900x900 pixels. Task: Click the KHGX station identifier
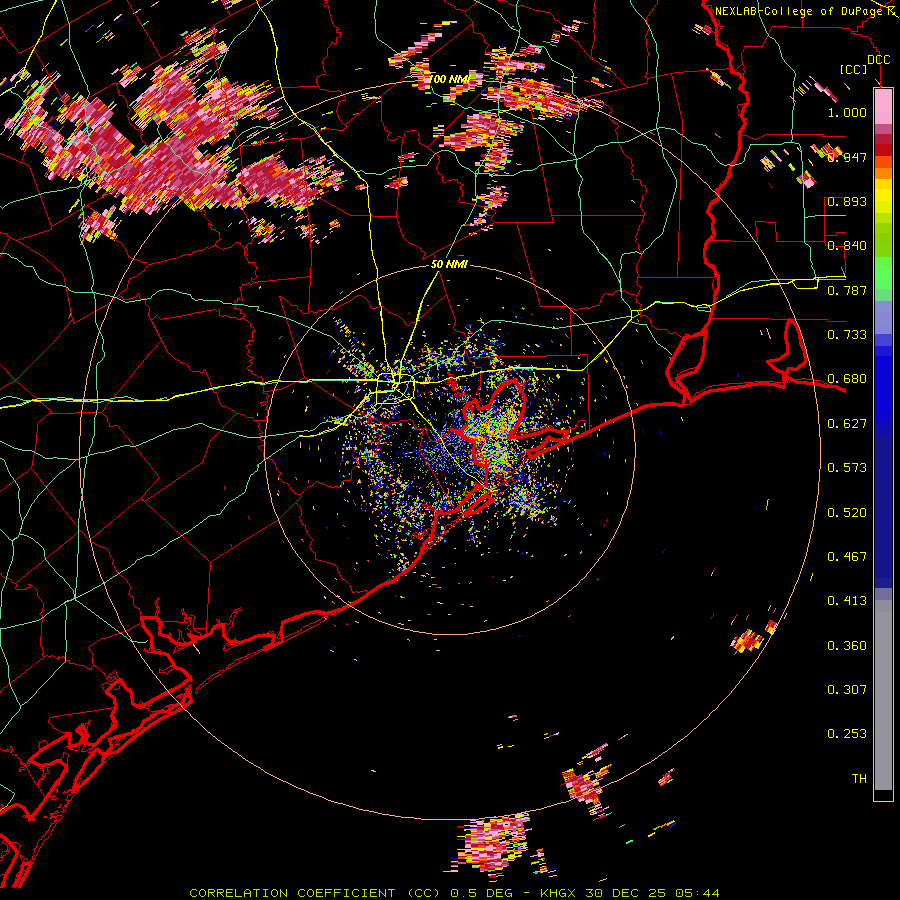coord(557,893)
